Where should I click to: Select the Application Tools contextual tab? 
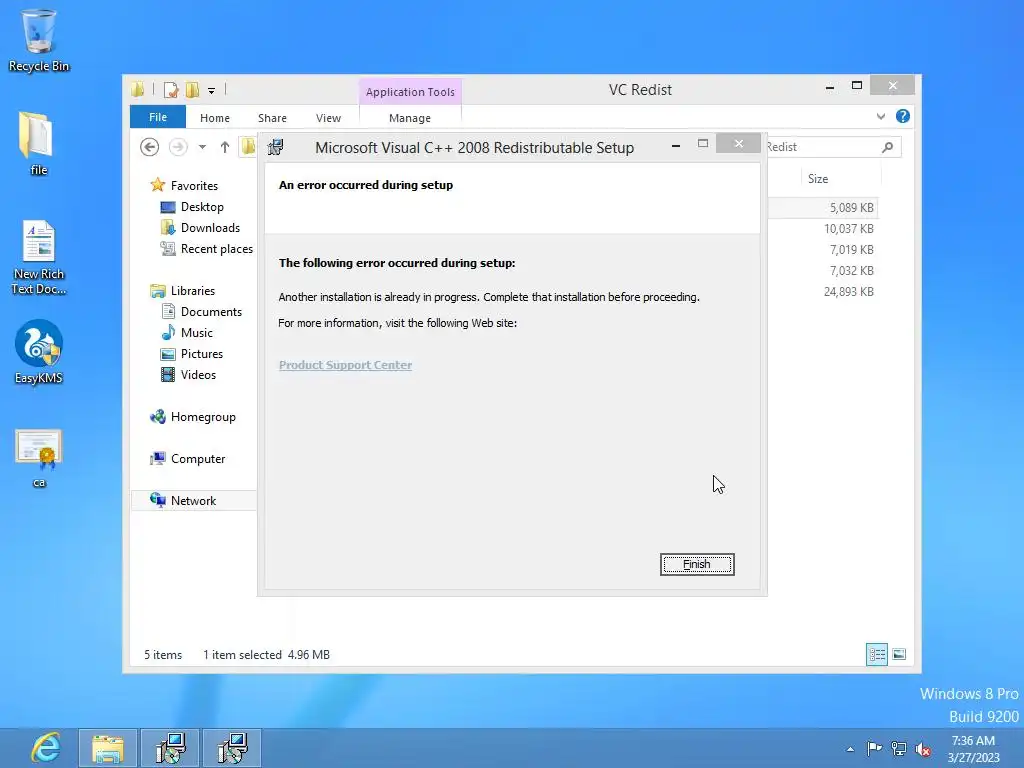click(409, 92)
